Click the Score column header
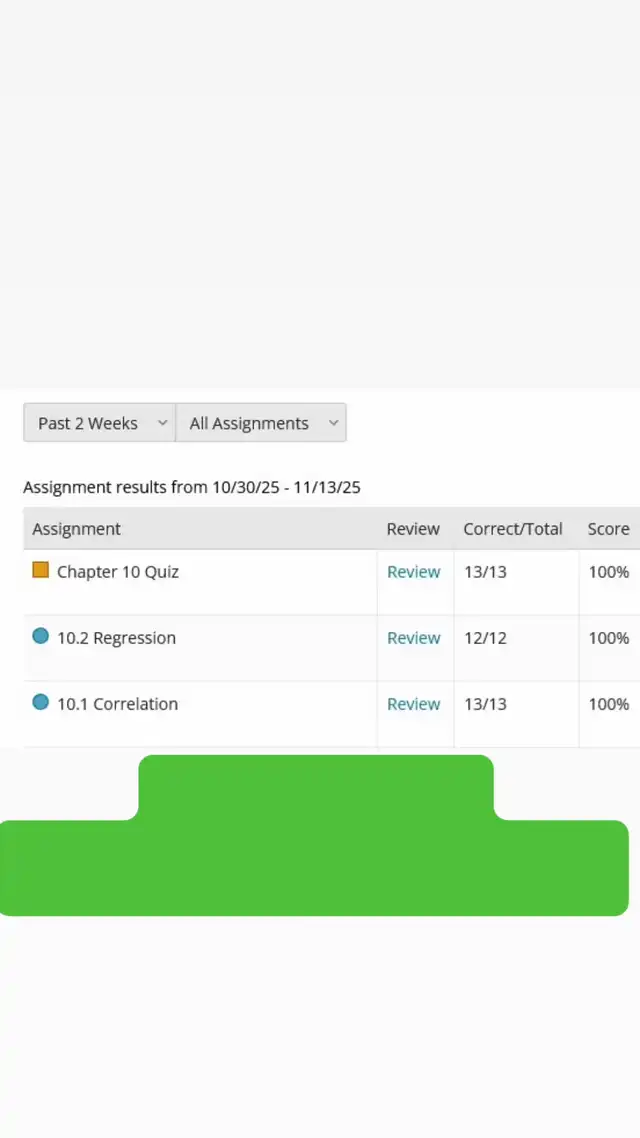This screenshot has height=1138, width=640. tap(608, 529)
